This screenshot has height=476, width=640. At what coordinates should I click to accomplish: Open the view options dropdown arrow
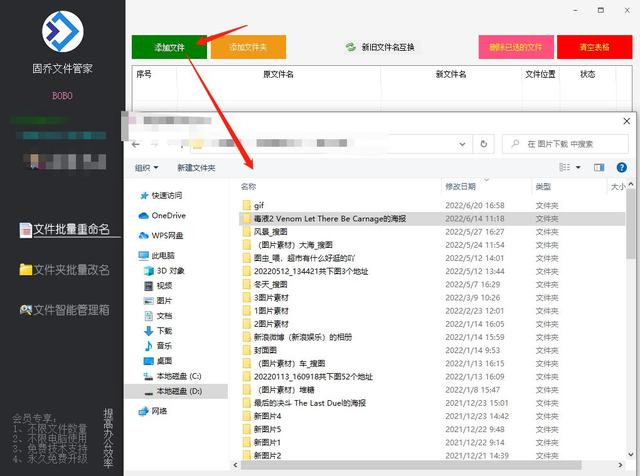coord(577,167)
